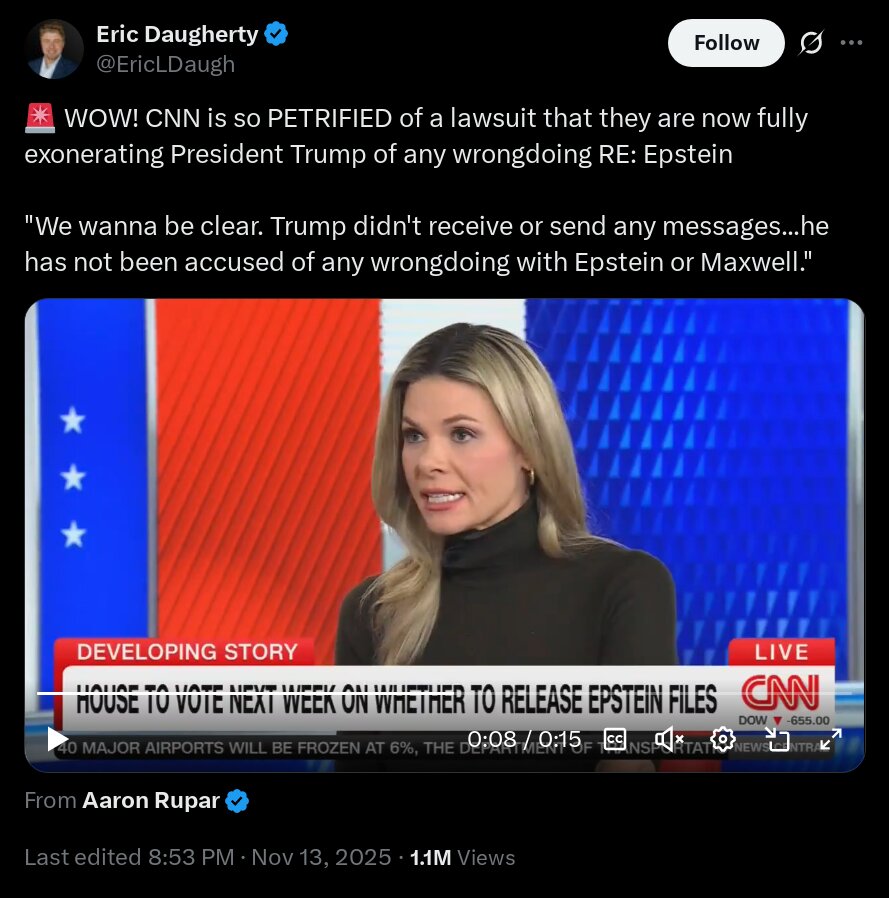Open the @EricLDaugh handle link
889x898 pixels.
coord(166,64)
